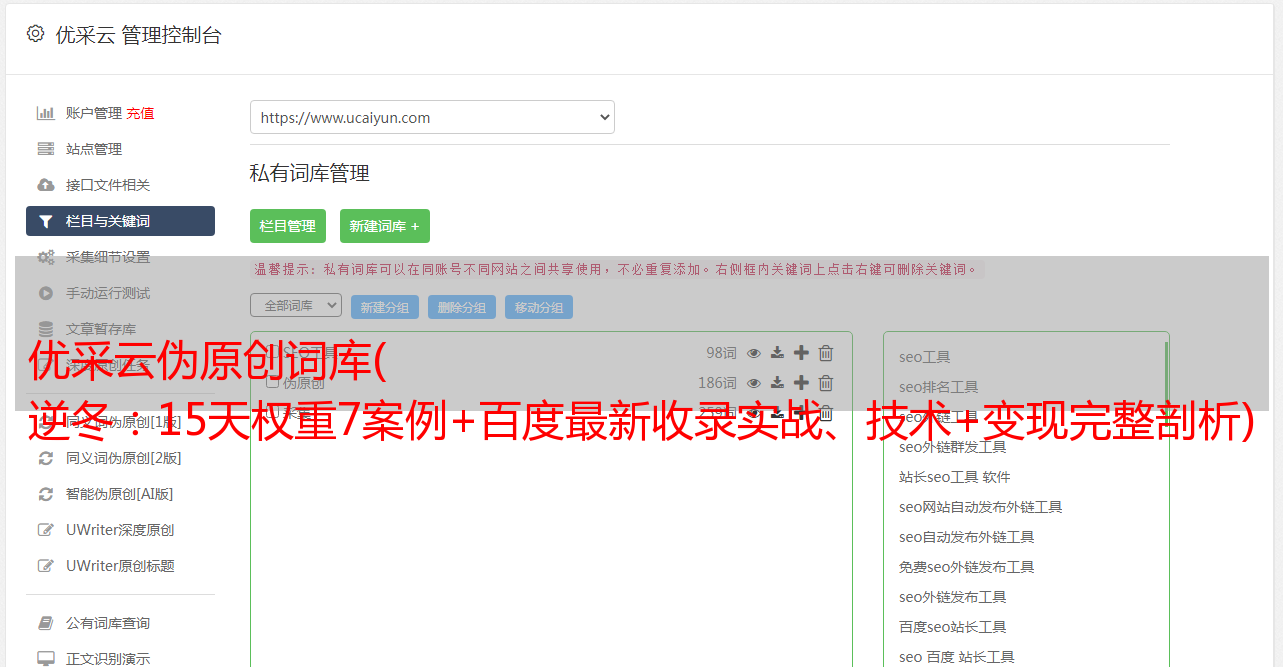Viewport: 1283px width, 667px height.
Task: Click the database icon of 文章暂存库
Action: tap(46, 329)
